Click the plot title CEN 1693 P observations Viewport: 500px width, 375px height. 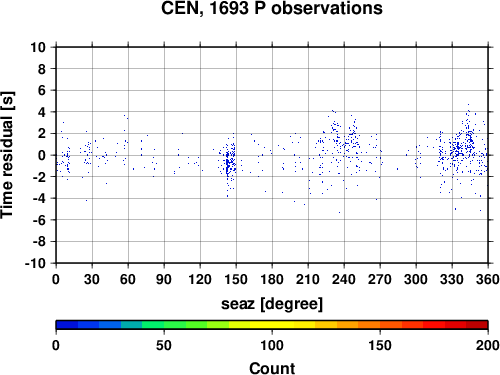(272, 8)
